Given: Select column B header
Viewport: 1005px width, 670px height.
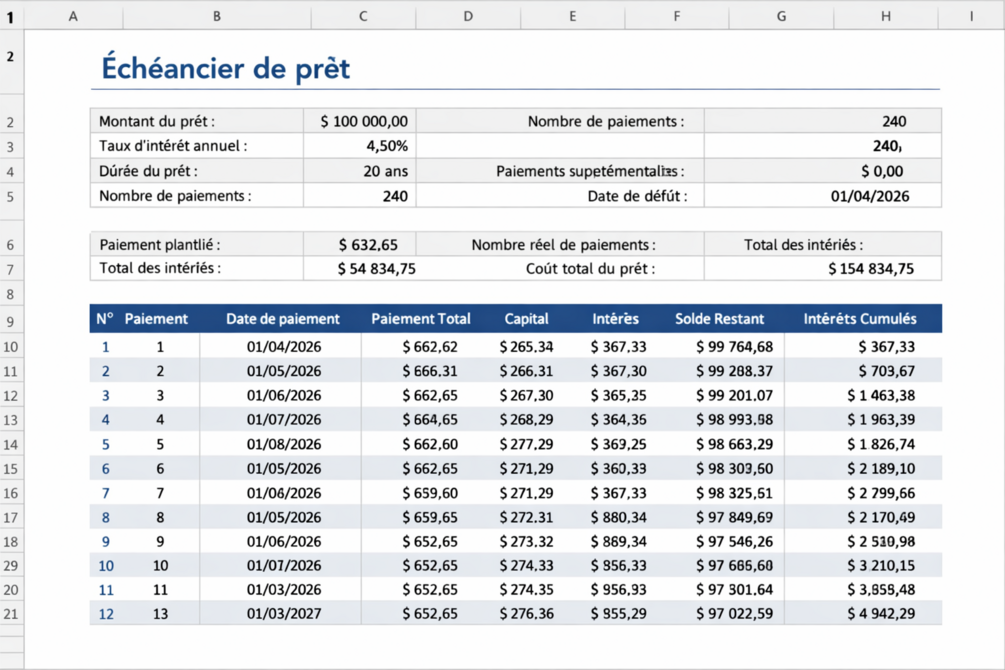Looking at the screenshot, I should pos(217,17).
